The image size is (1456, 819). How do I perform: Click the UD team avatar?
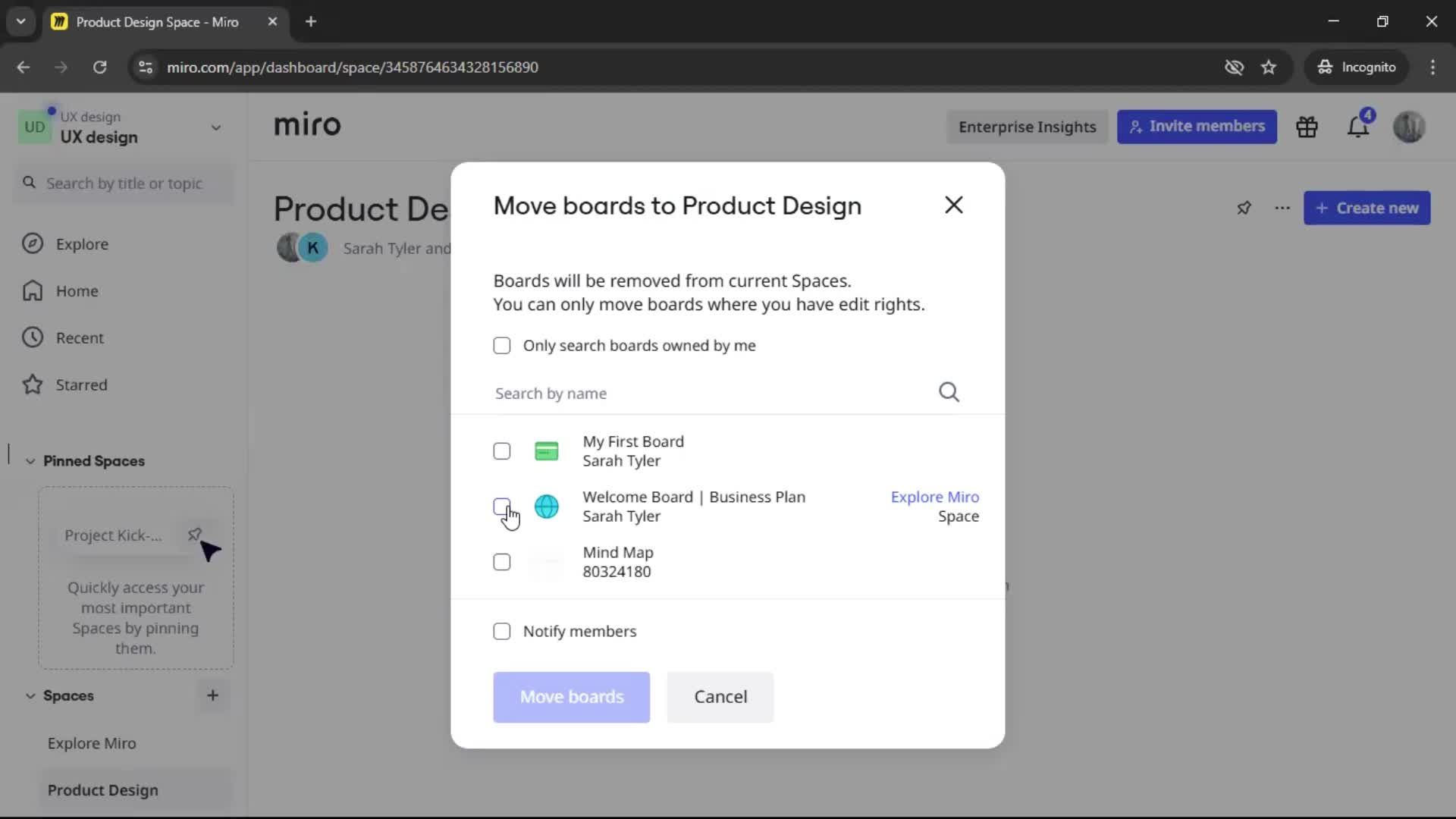[x=35, y=127]
